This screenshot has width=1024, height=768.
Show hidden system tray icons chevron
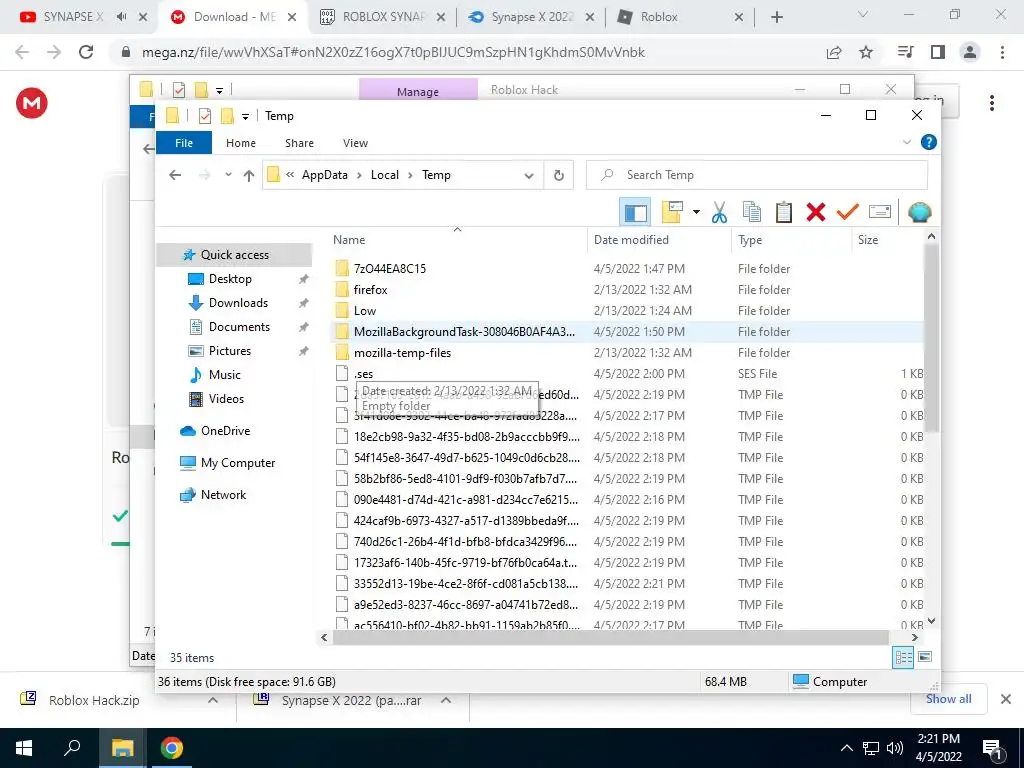click(x=846, y=748)
